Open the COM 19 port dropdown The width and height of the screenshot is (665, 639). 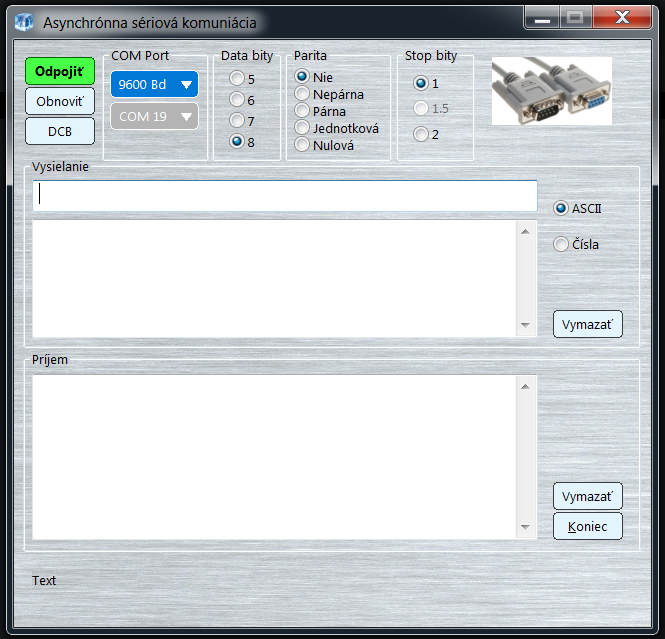(x=155, y=116)
